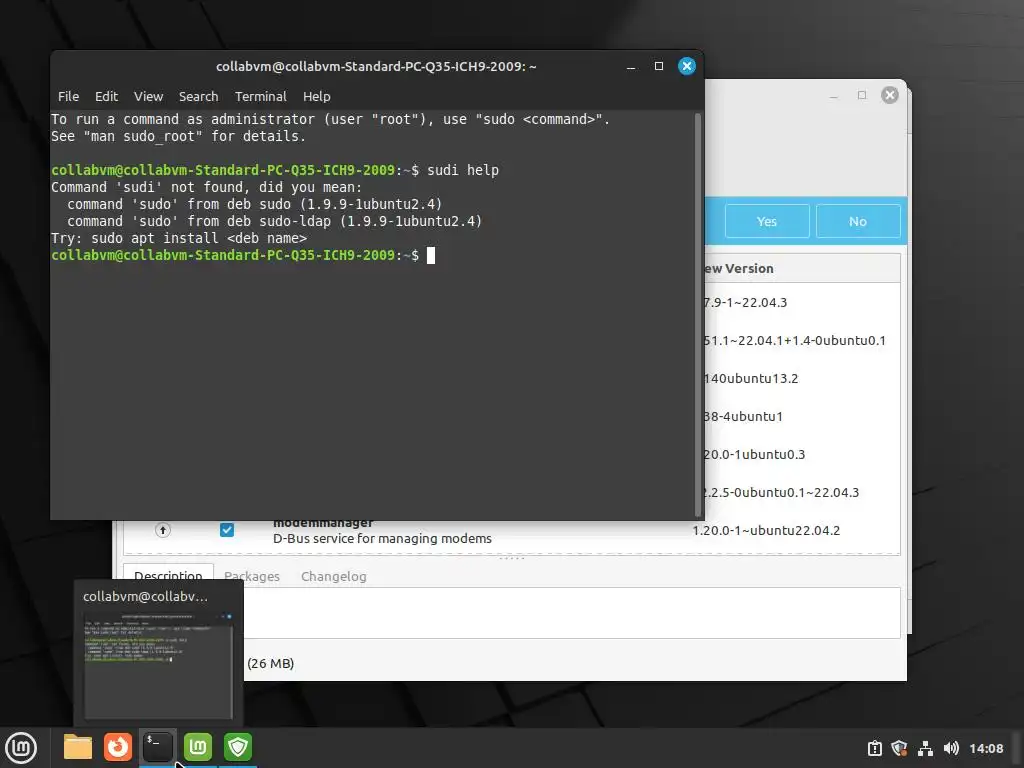Open the Linux Mint start menu

tap(21, 748)
